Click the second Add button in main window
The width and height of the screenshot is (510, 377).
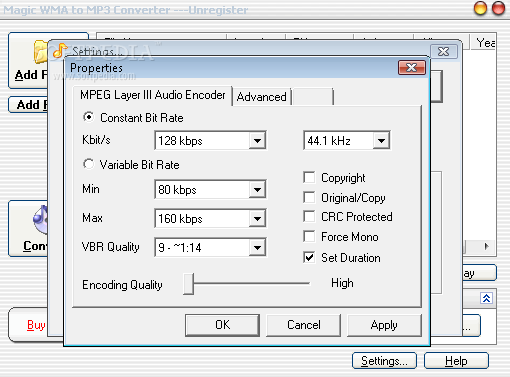[x=29, y=105]
